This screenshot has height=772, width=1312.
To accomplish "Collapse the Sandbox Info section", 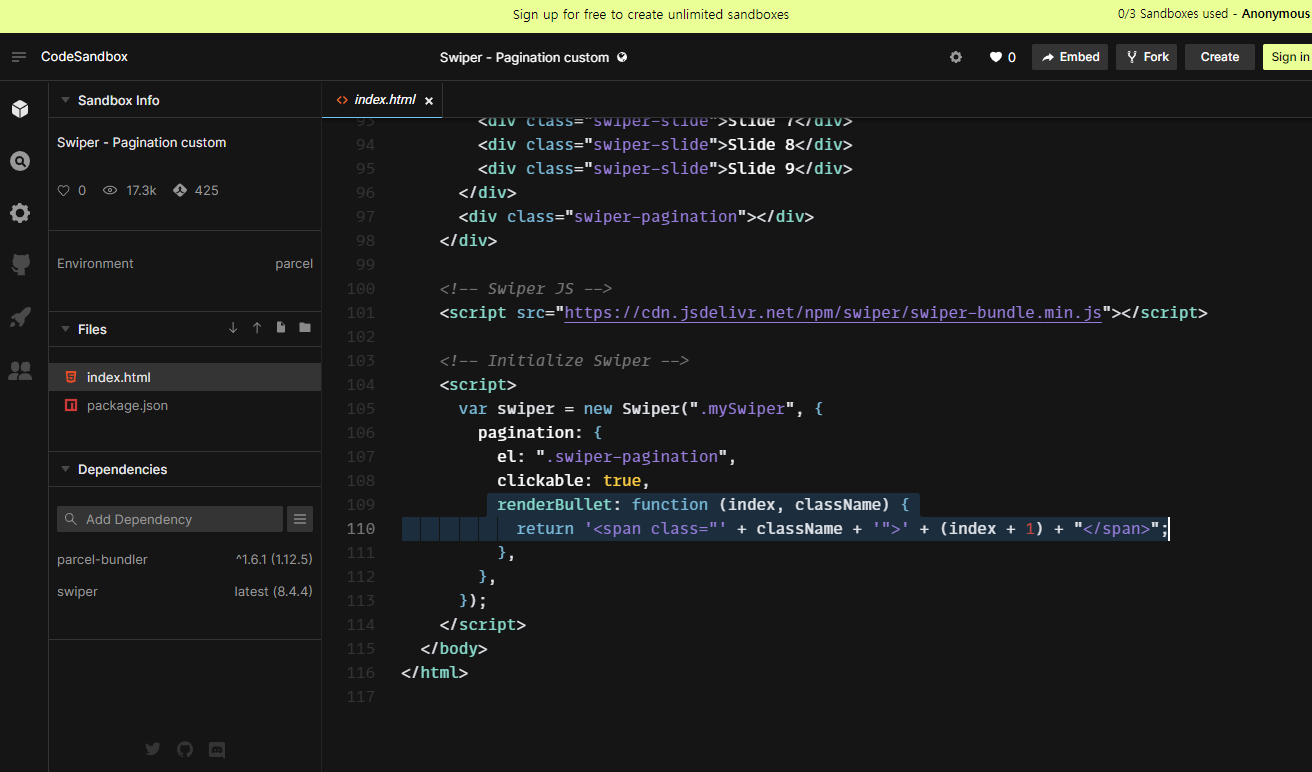I will [66, 100].
